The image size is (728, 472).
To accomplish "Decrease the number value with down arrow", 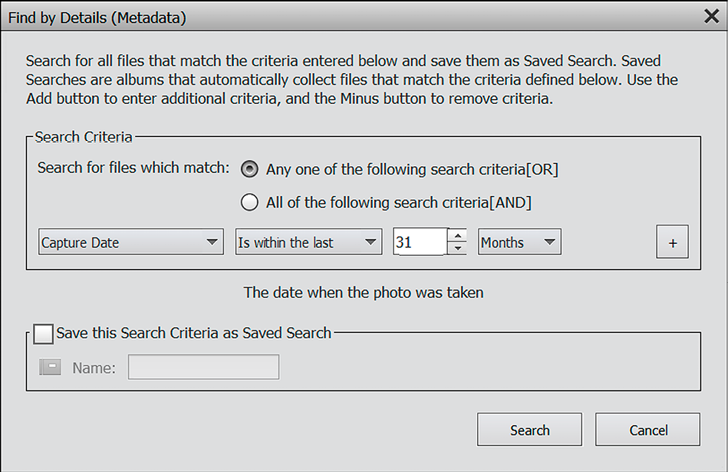I will pyautogui.click(x=458, y=248).
